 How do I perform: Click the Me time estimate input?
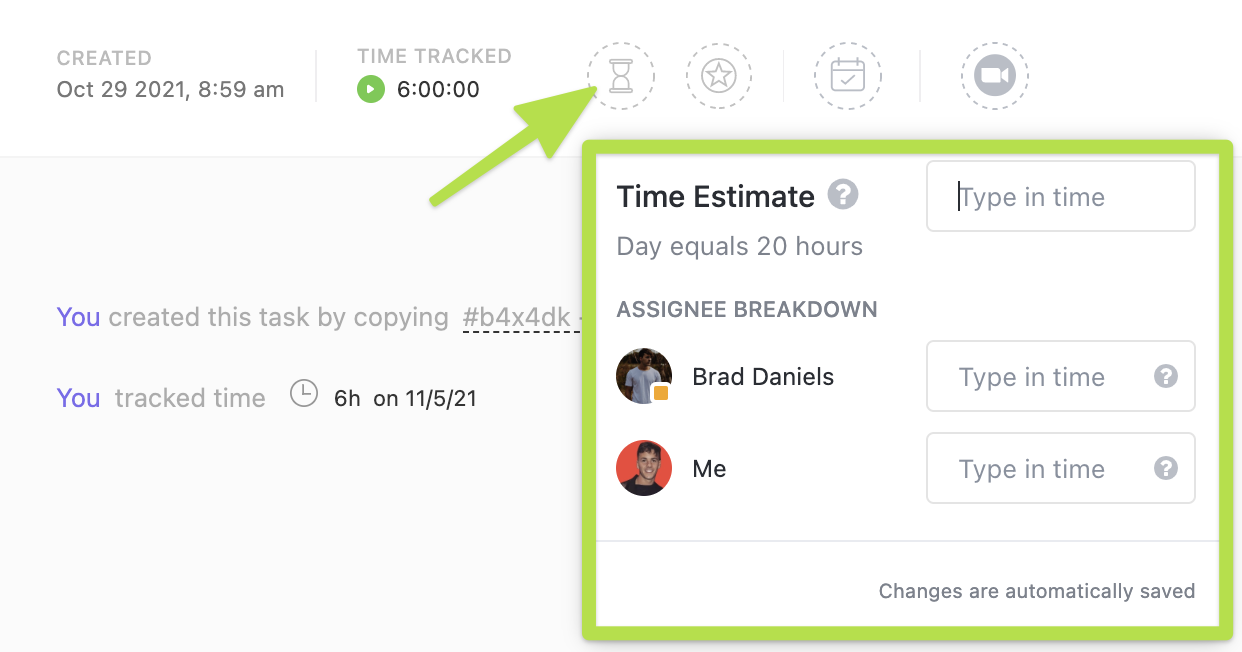(x=1040, y=469)
